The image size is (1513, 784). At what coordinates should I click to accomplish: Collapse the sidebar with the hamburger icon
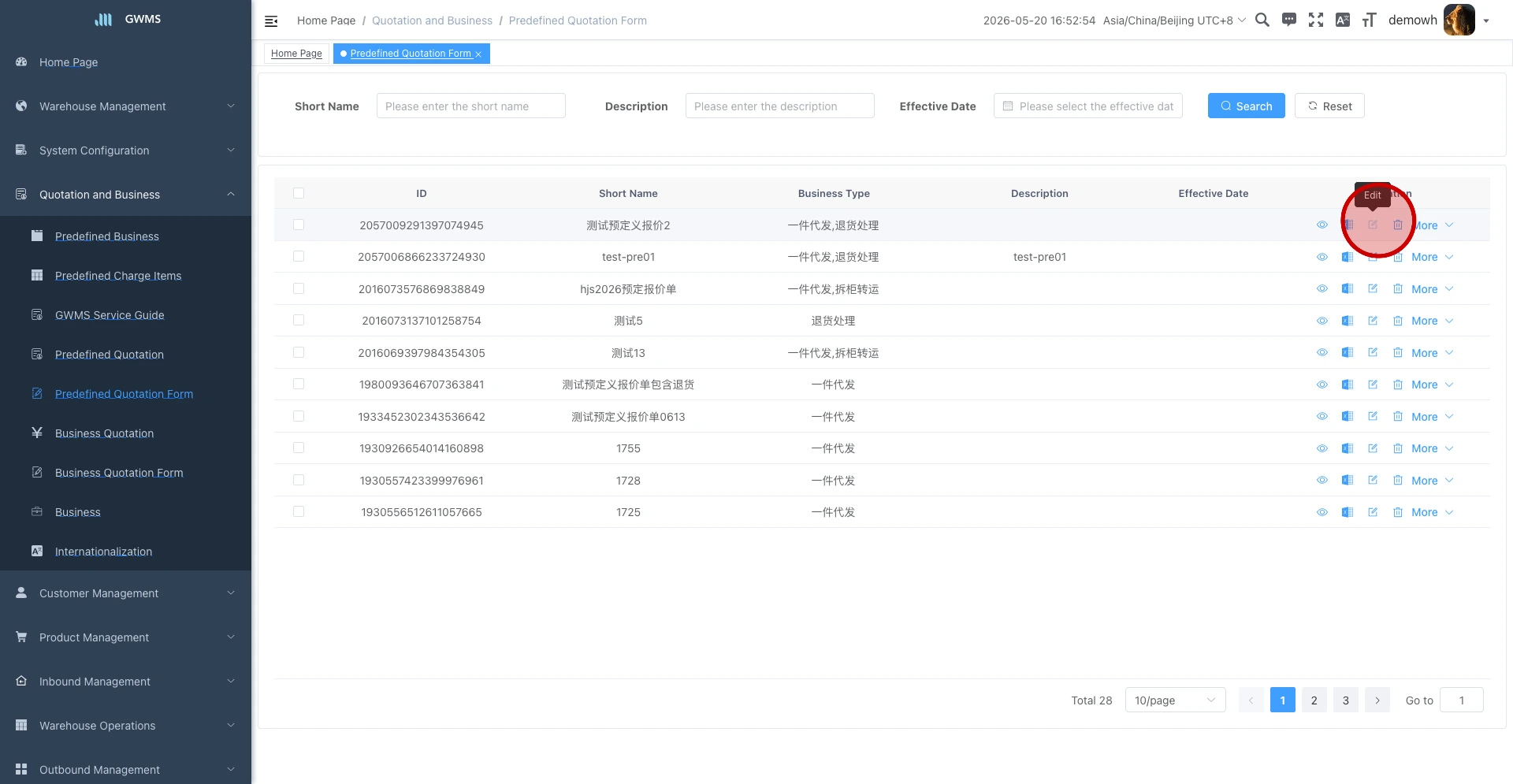point(271,21)
